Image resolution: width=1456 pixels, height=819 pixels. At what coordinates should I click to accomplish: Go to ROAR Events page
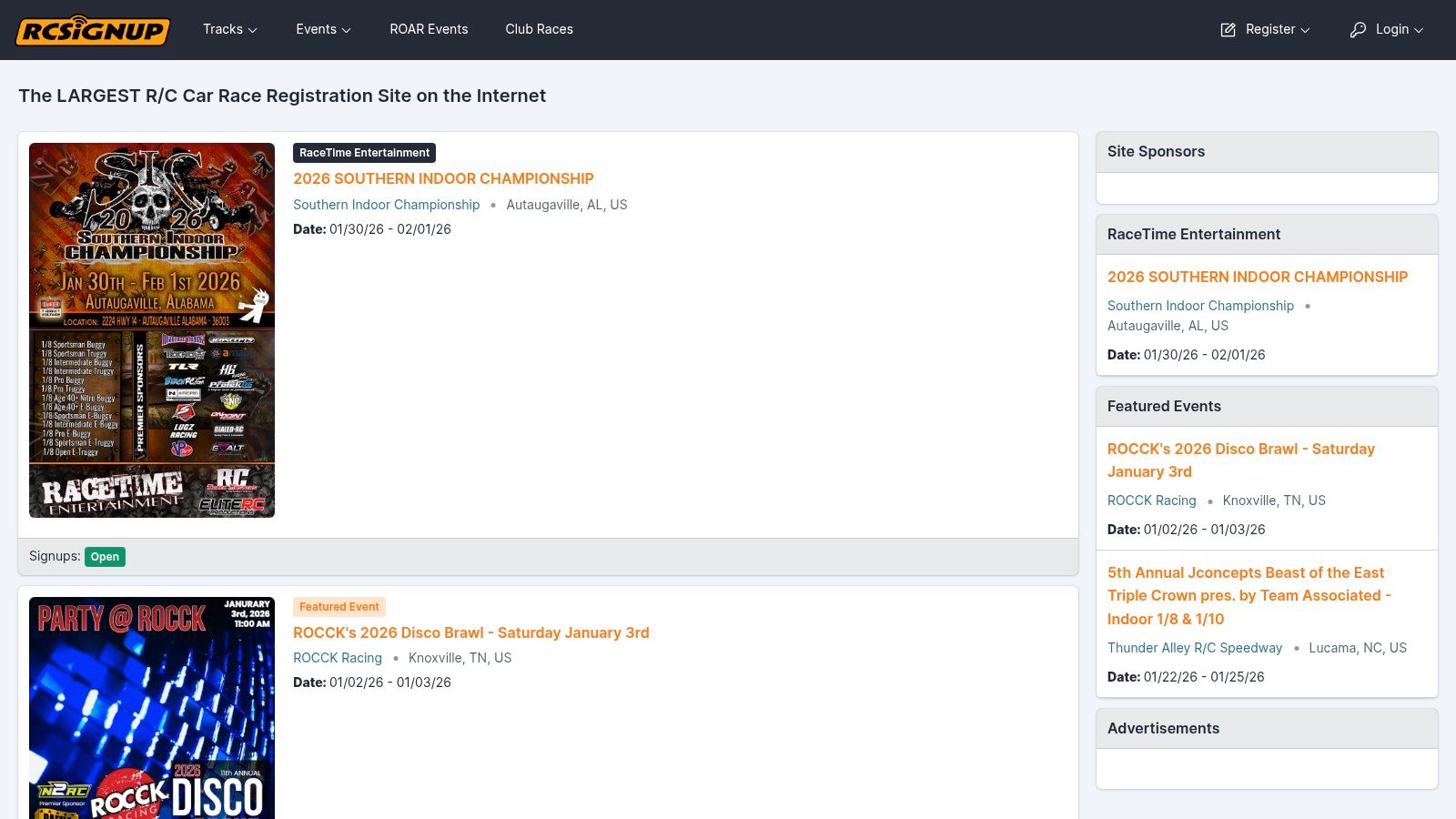pyautogui.click(x=429, y=29)
